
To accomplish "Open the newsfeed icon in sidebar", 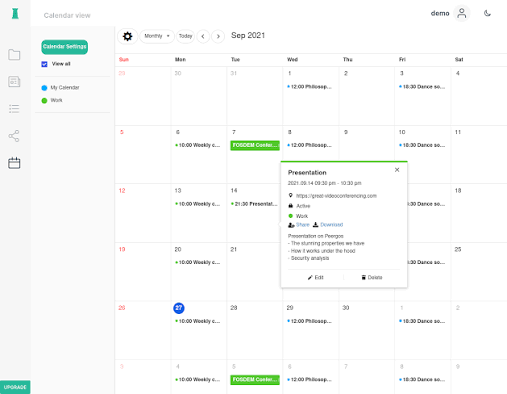I will 14,82.
